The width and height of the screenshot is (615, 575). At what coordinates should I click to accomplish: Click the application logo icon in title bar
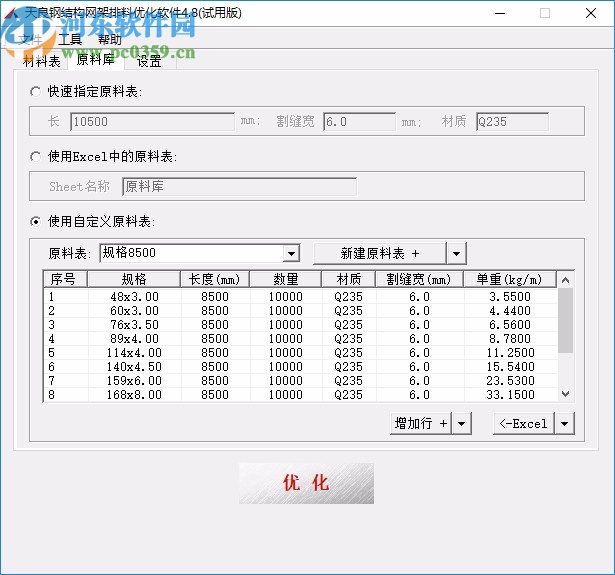[11, 13]
